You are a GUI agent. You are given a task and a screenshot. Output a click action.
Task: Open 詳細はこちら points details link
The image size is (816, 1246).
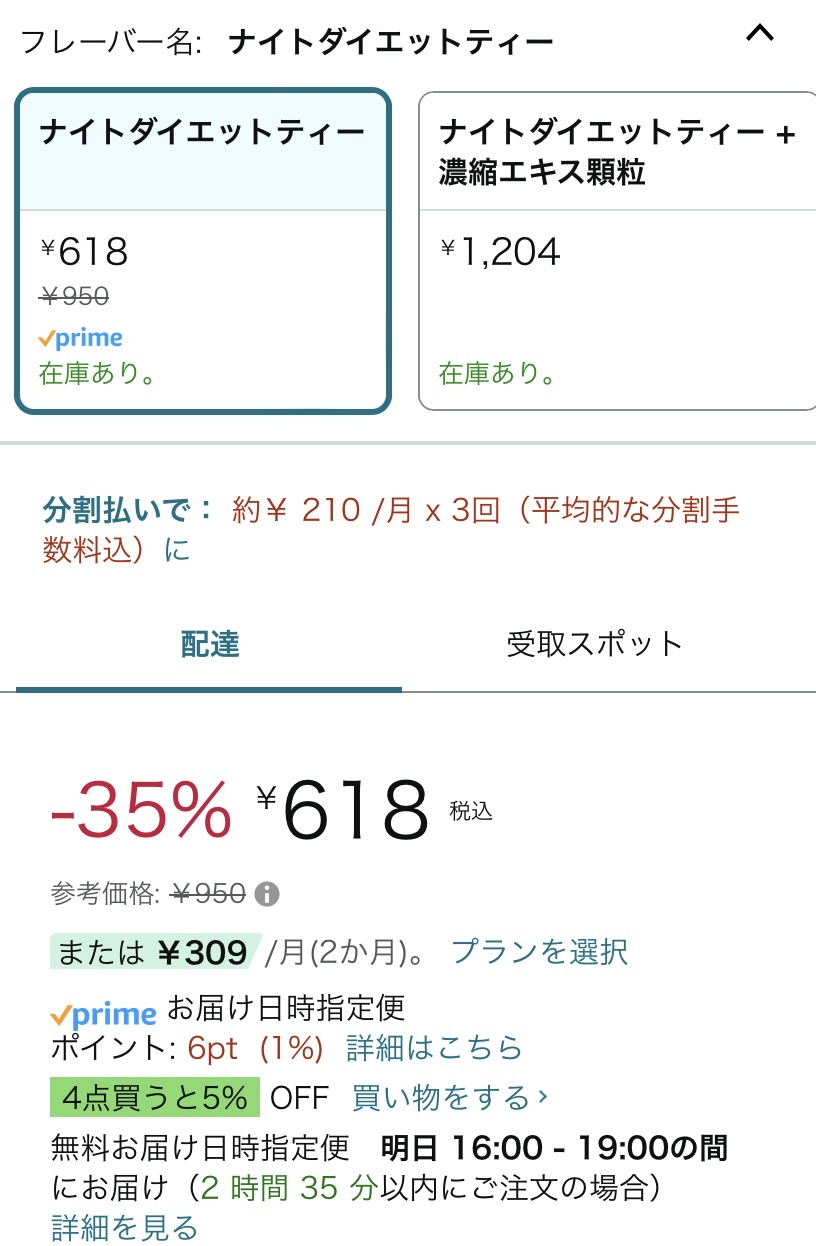[x=434, y=1048]
